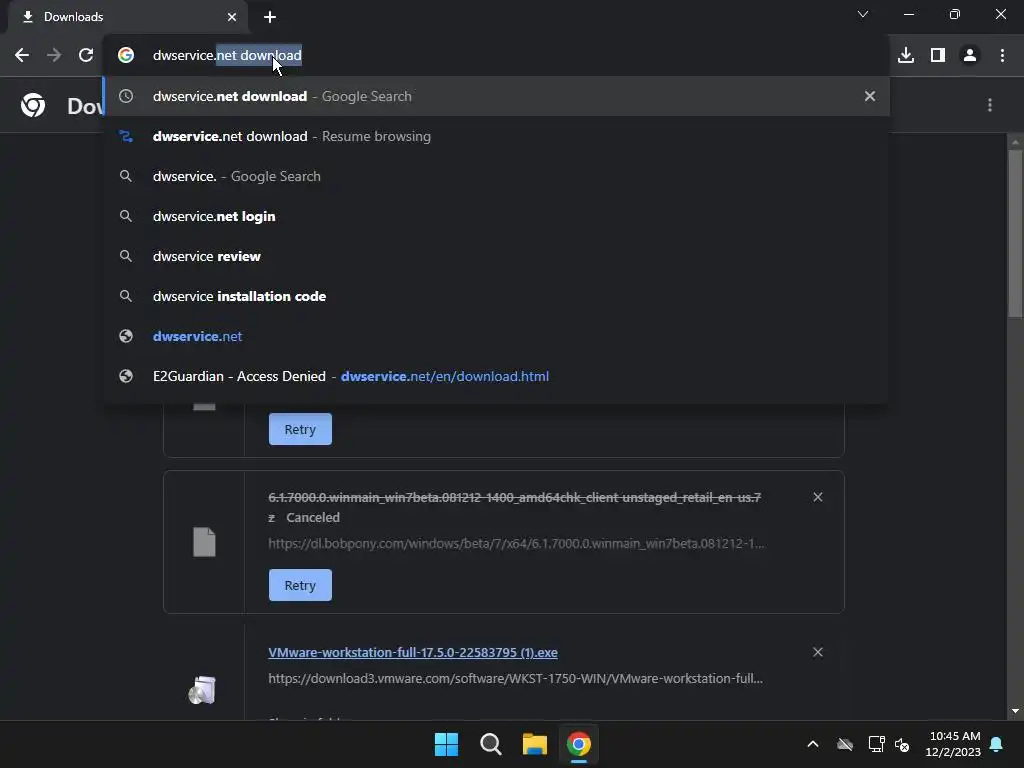Remove the VMware-workstation download entry
The height and width of the screenshot is (768, 1024).
818,652
